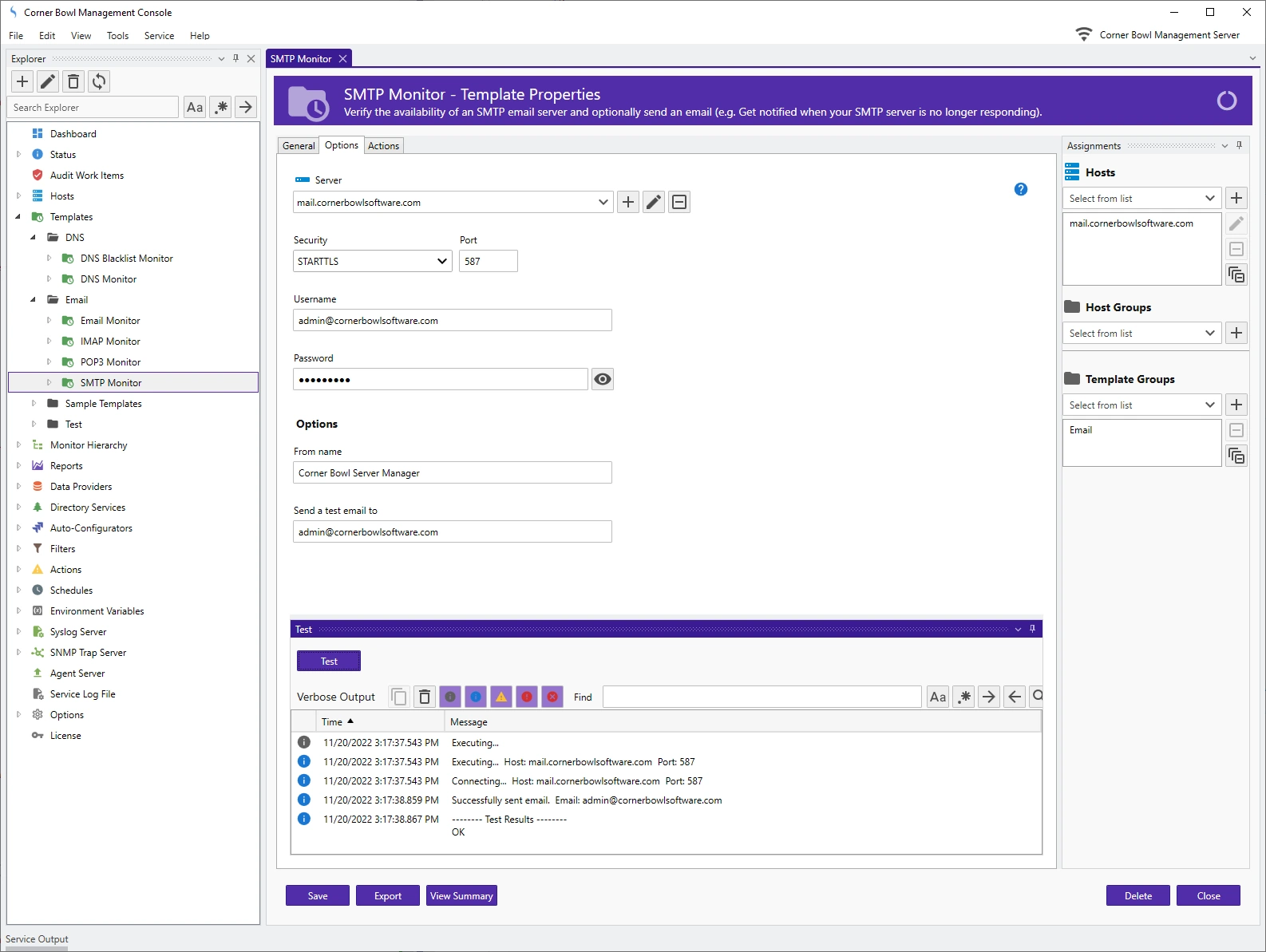The image size is (1266, 952).
Task: Open the Tools menu
Action: click(117, 36)
